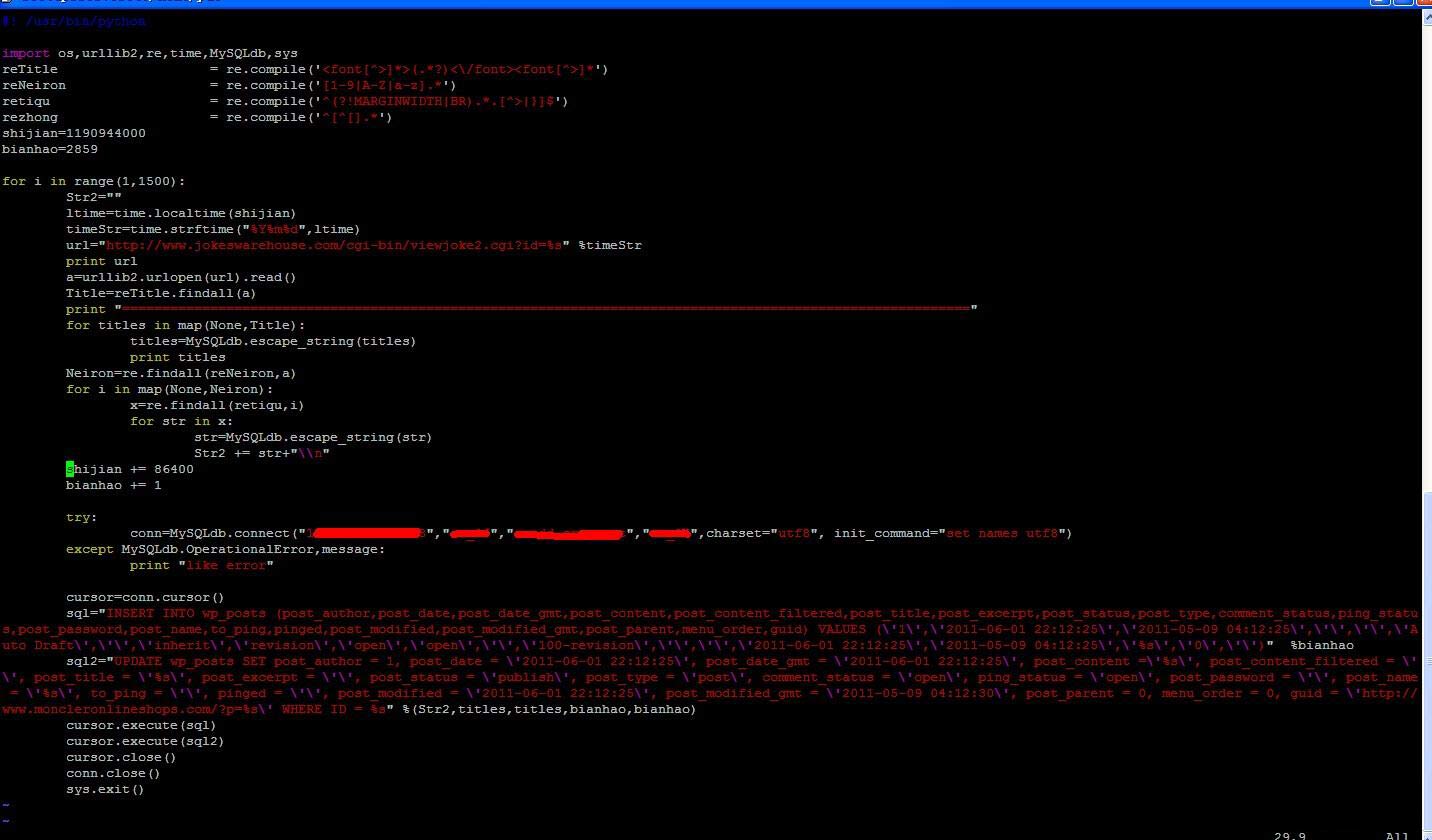Click the highlighted cursor on shijian line
1432x840 pixels.
pyautogui.click(x=68, y=468)
